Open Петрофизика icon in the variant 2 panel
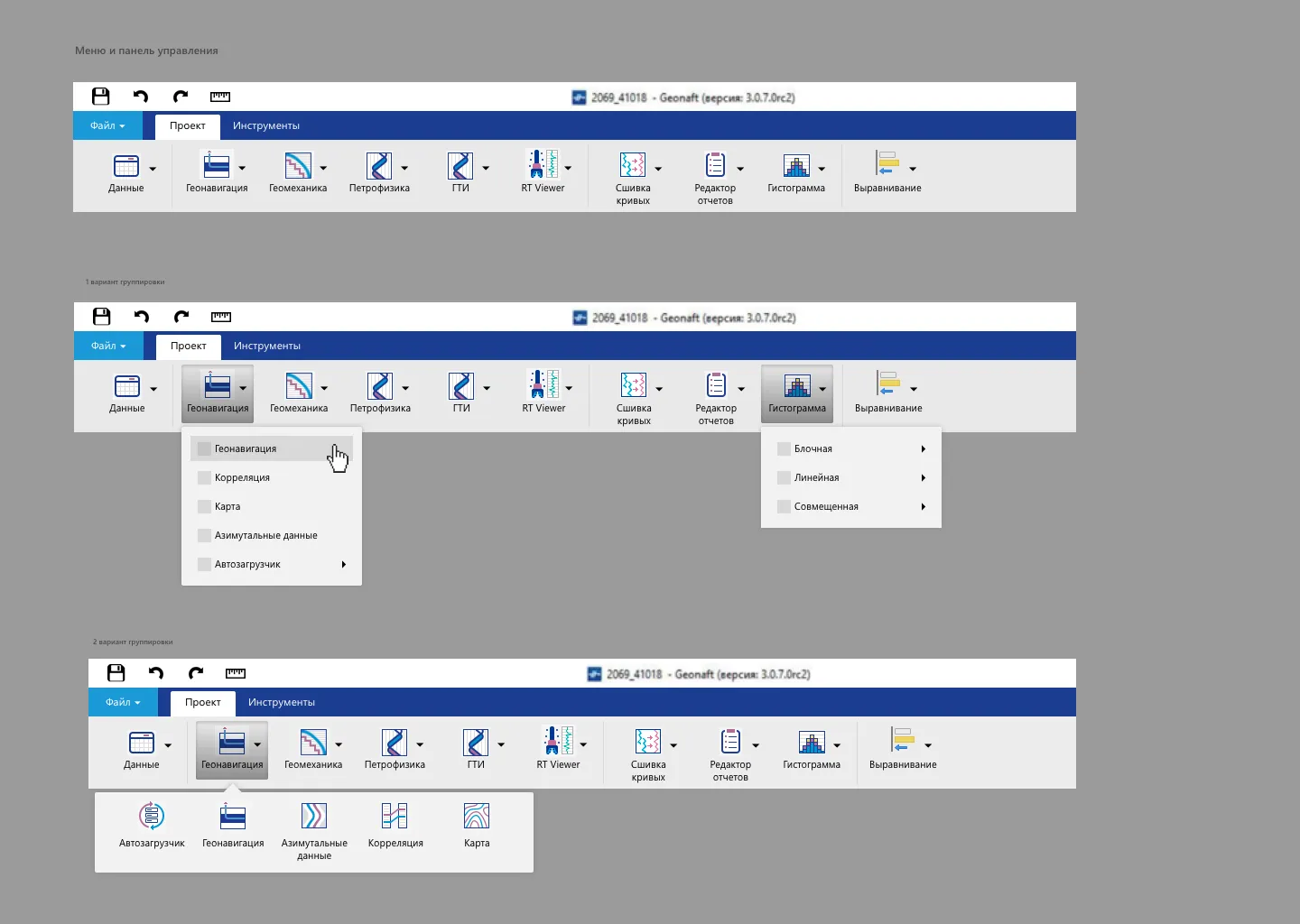Screen dimensions: 1300x924 tap(395, 743)
